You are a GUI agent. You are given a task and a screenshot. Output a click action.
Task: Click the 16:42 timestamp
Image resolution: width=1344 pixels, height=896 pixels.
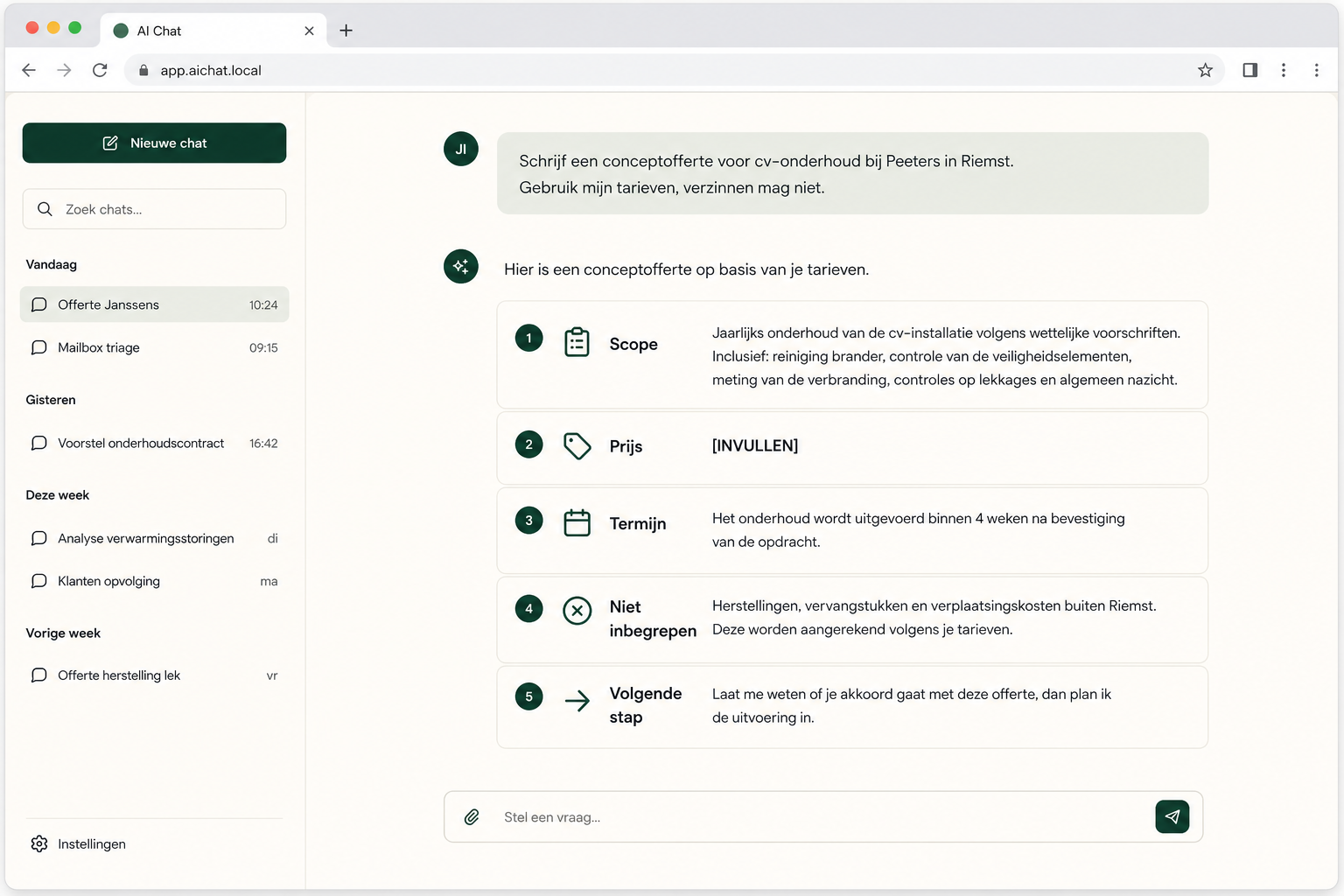coord(263,444)
